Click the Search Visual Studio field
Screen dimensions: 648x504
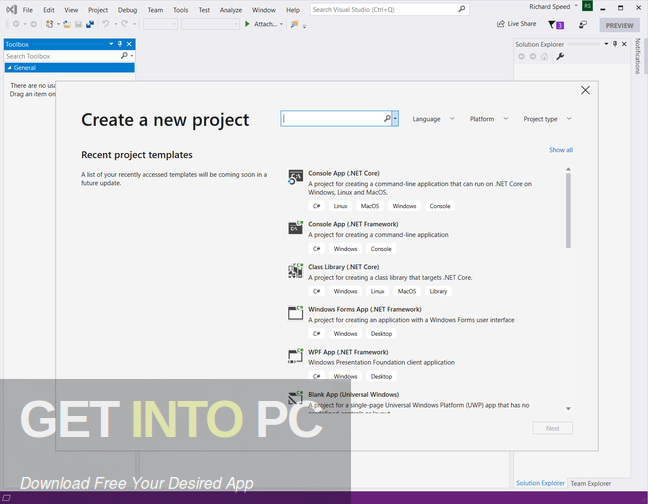coord(389,10)
